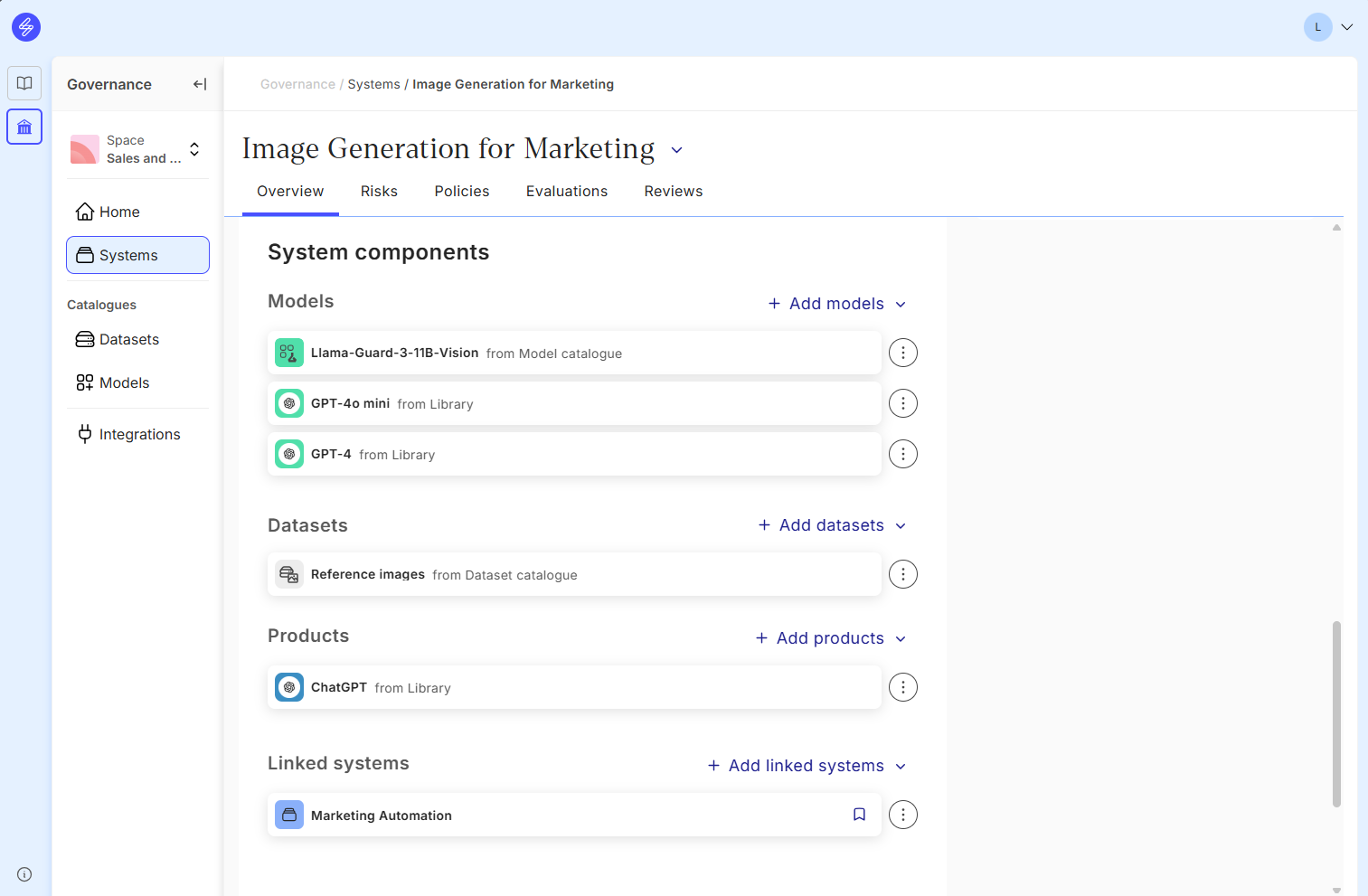This screenshot has height=896, width=1368.
Task: Open the Add models dropdown
Action: 836,304
